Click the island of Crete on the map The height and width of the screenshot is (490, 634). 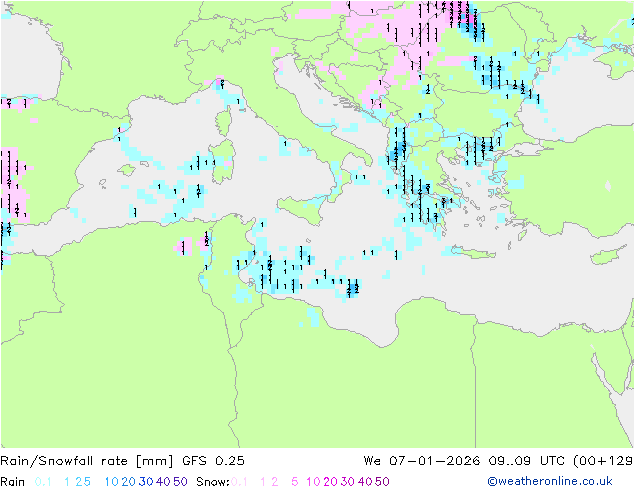pos(474,253)
